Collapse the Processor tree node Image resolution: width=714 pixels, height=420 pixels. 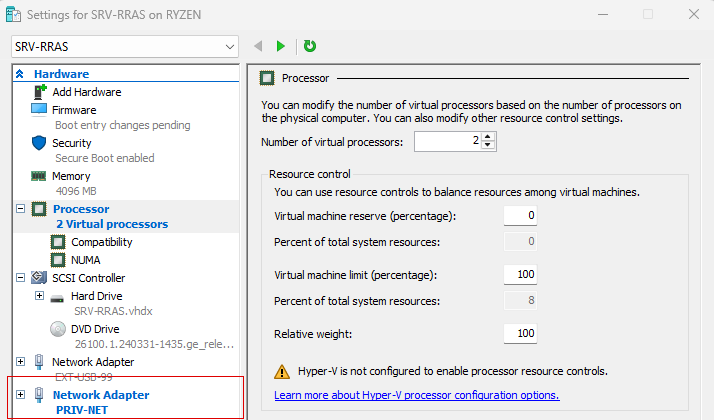click(x=21, y=209)
